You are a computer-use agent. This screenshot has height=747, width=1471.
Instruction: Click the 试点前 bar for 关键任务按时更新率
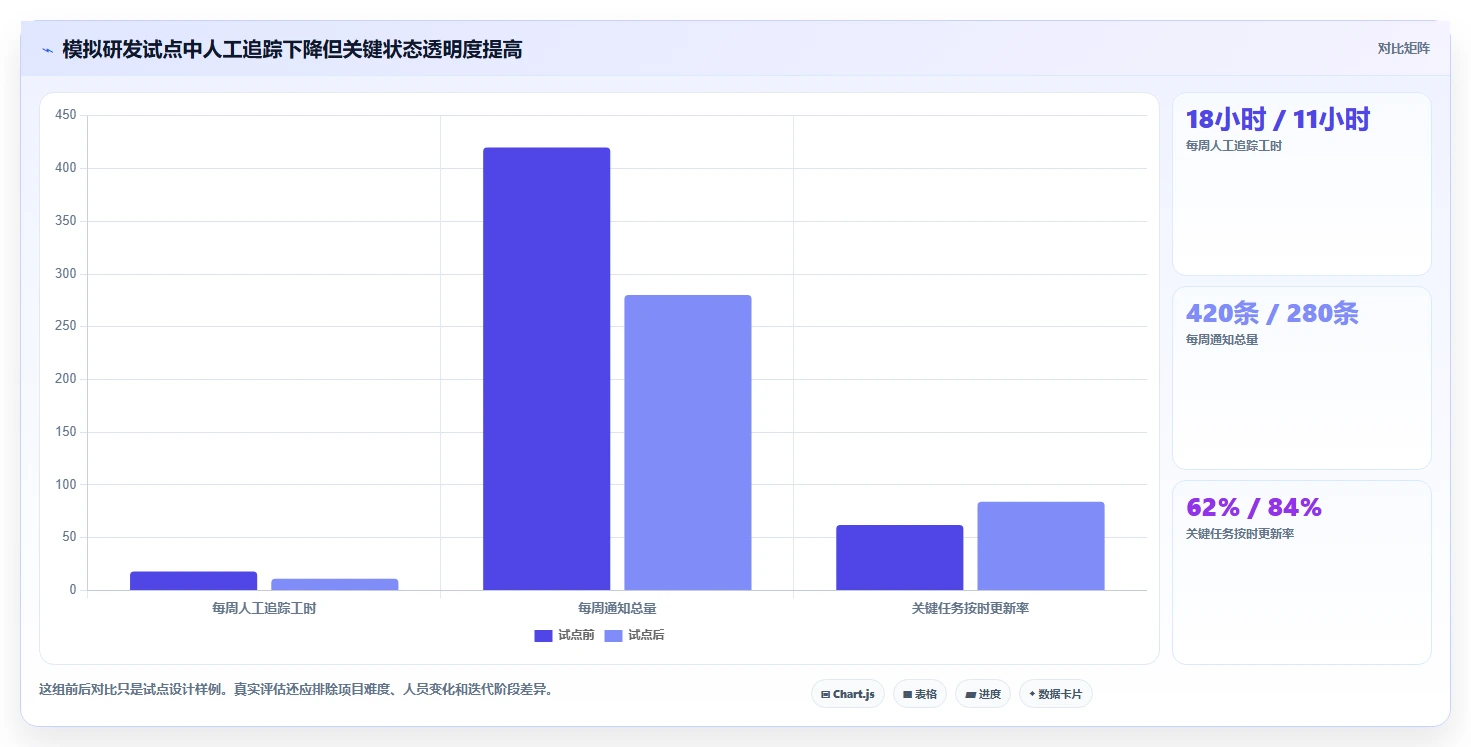pos(900,558)
